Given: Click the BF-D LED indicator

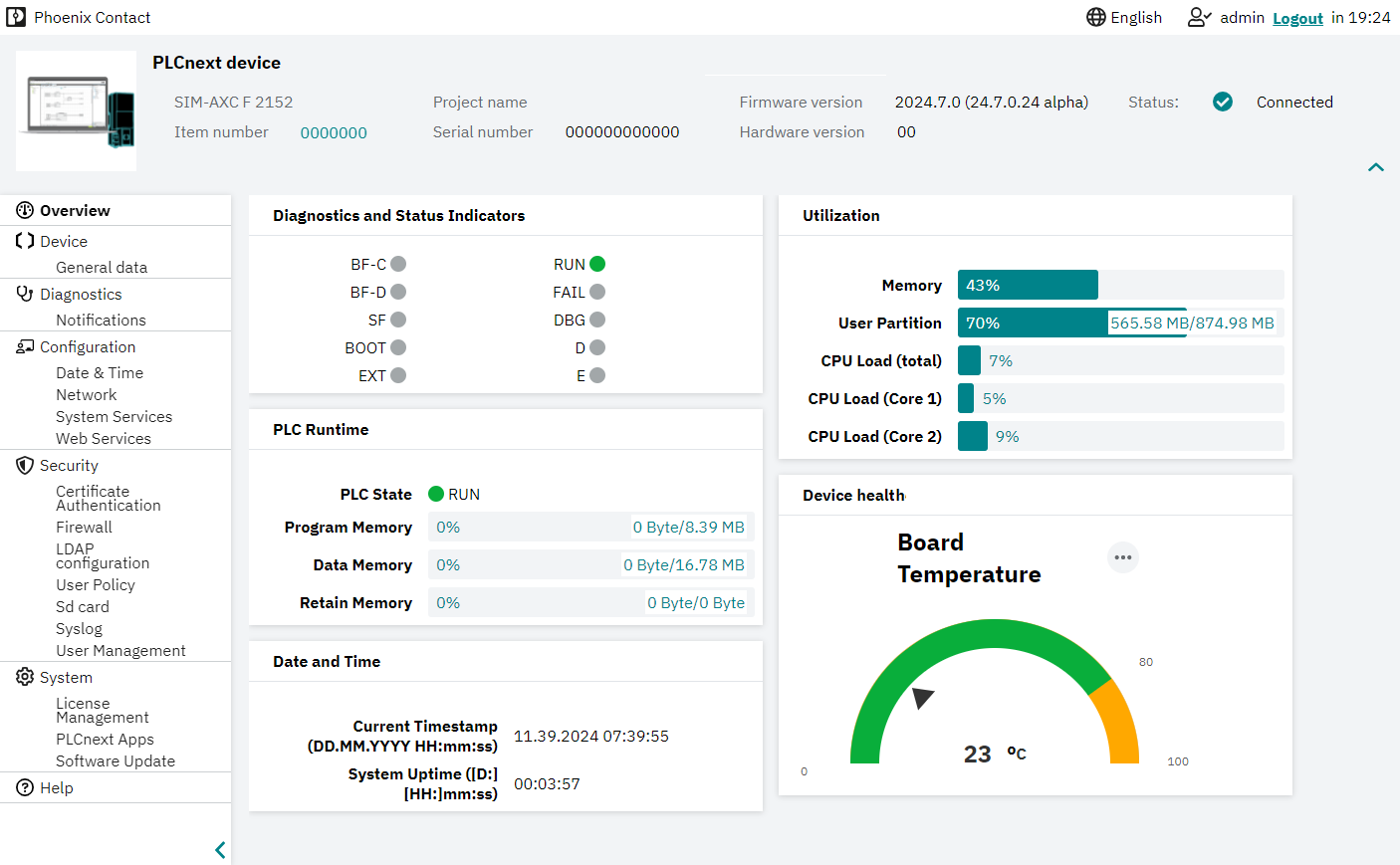Looking at the screenshot, I should [x=398, y=292].
